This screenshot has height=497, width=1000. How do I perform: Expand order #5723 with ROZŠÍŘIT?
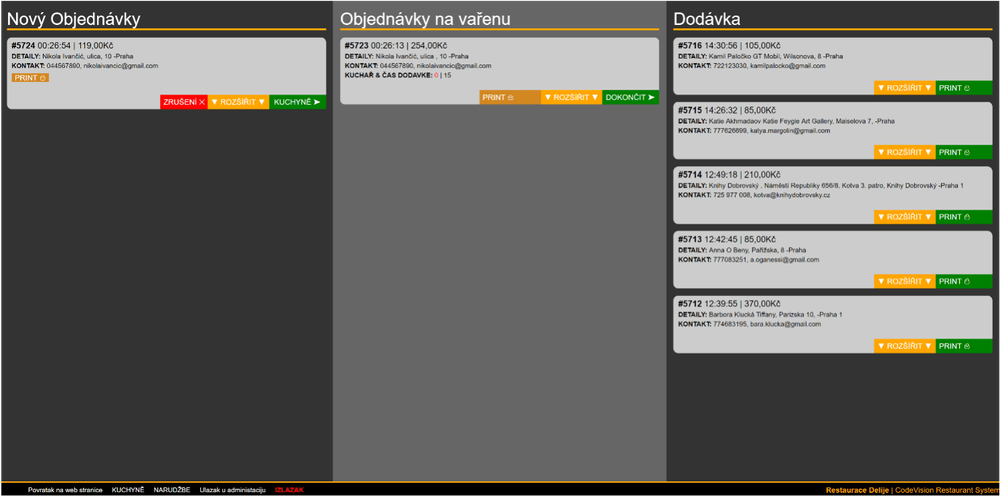(571, 97)
